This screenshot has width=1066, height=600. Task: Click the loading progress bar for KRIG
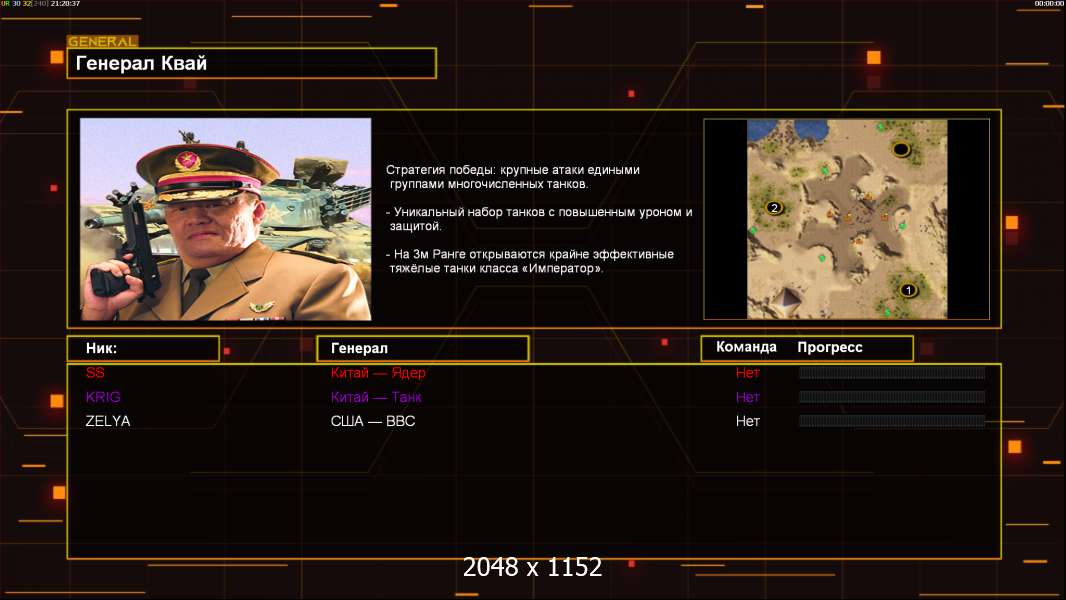[892, 397]
